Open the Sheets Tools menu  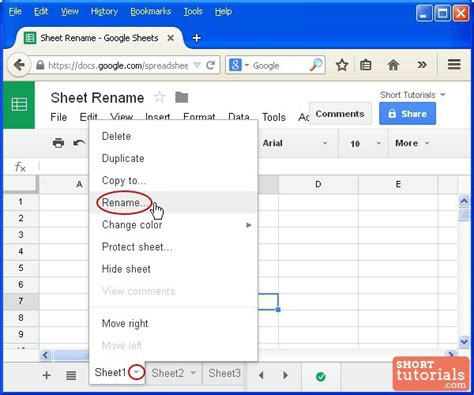274,117
